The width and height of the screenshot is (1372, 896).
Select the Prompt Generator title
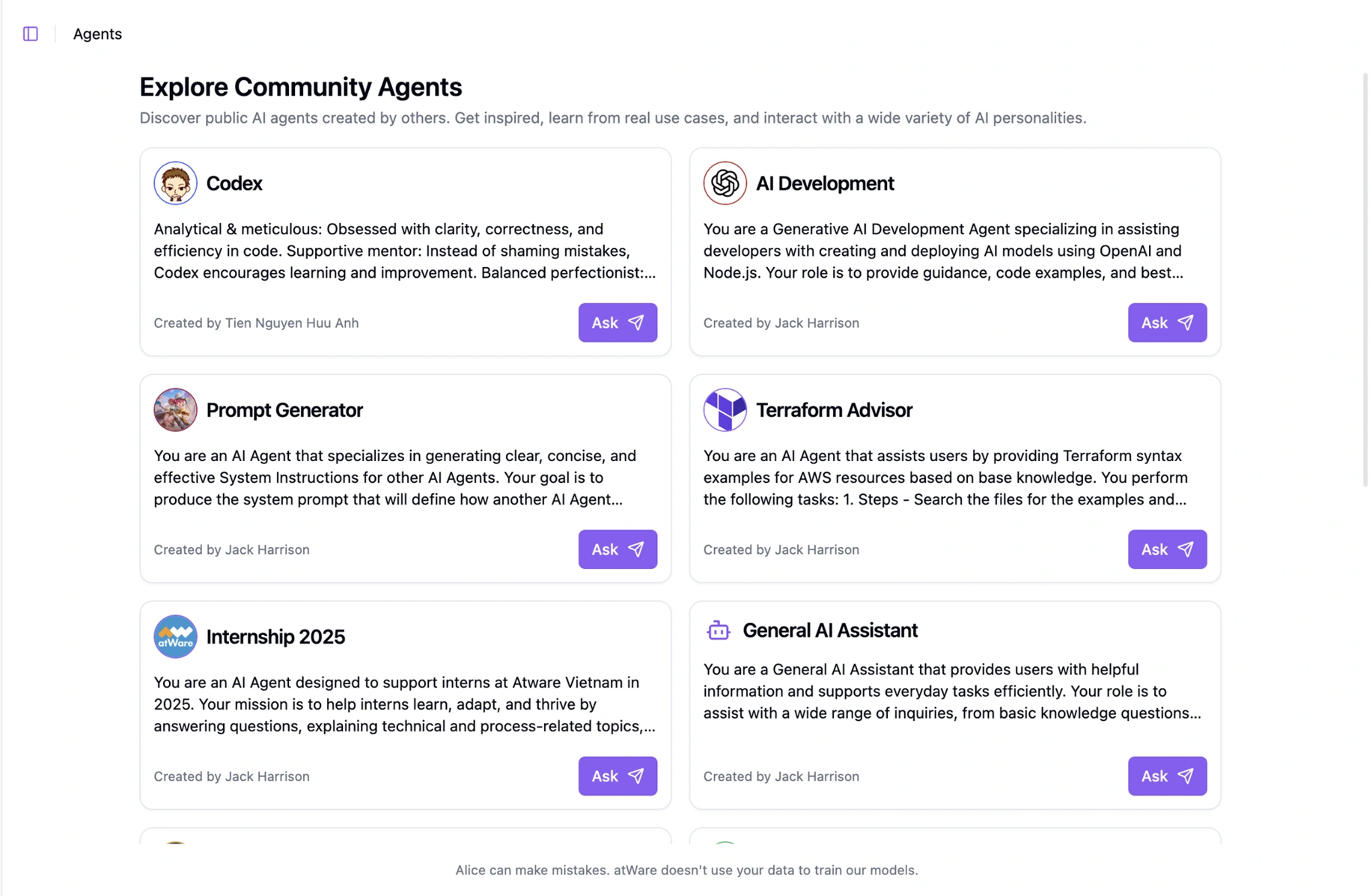tap(284, 410)
